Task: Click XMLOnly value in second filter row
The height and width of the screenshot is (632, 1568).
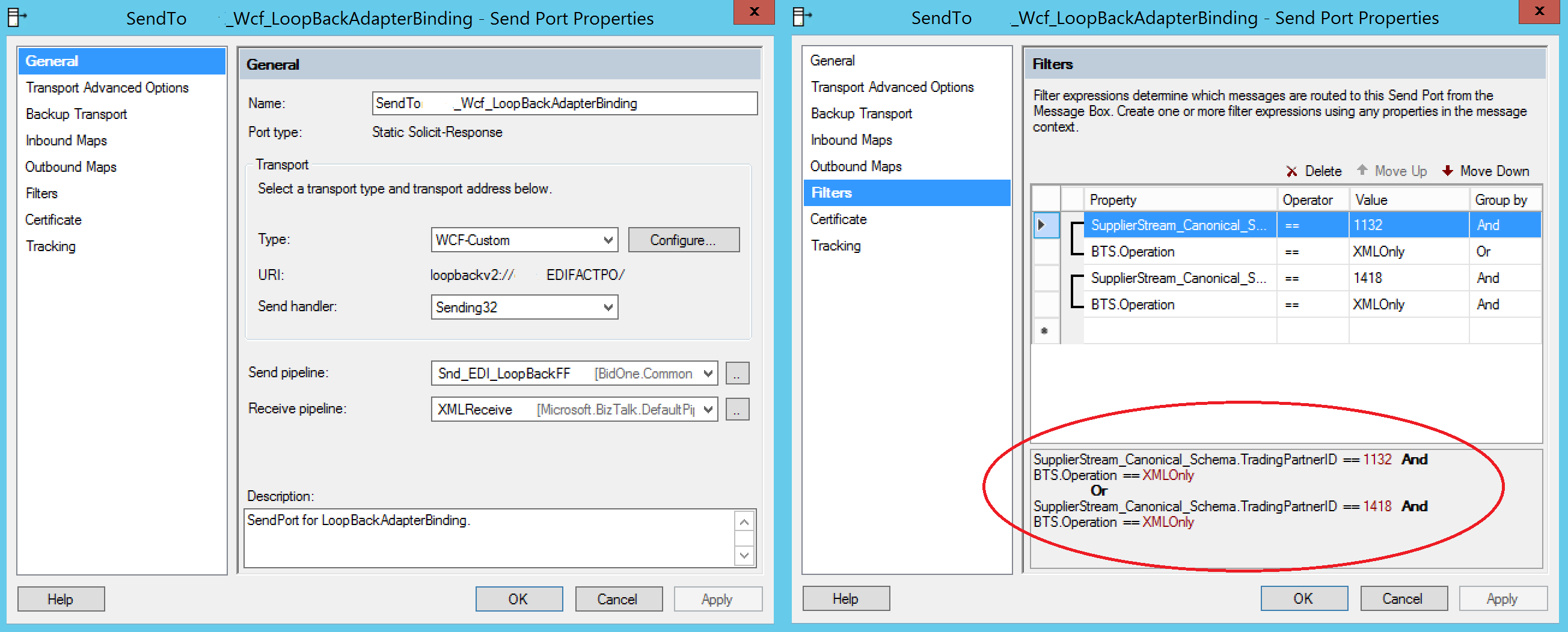Action: tap(1409, 252)
